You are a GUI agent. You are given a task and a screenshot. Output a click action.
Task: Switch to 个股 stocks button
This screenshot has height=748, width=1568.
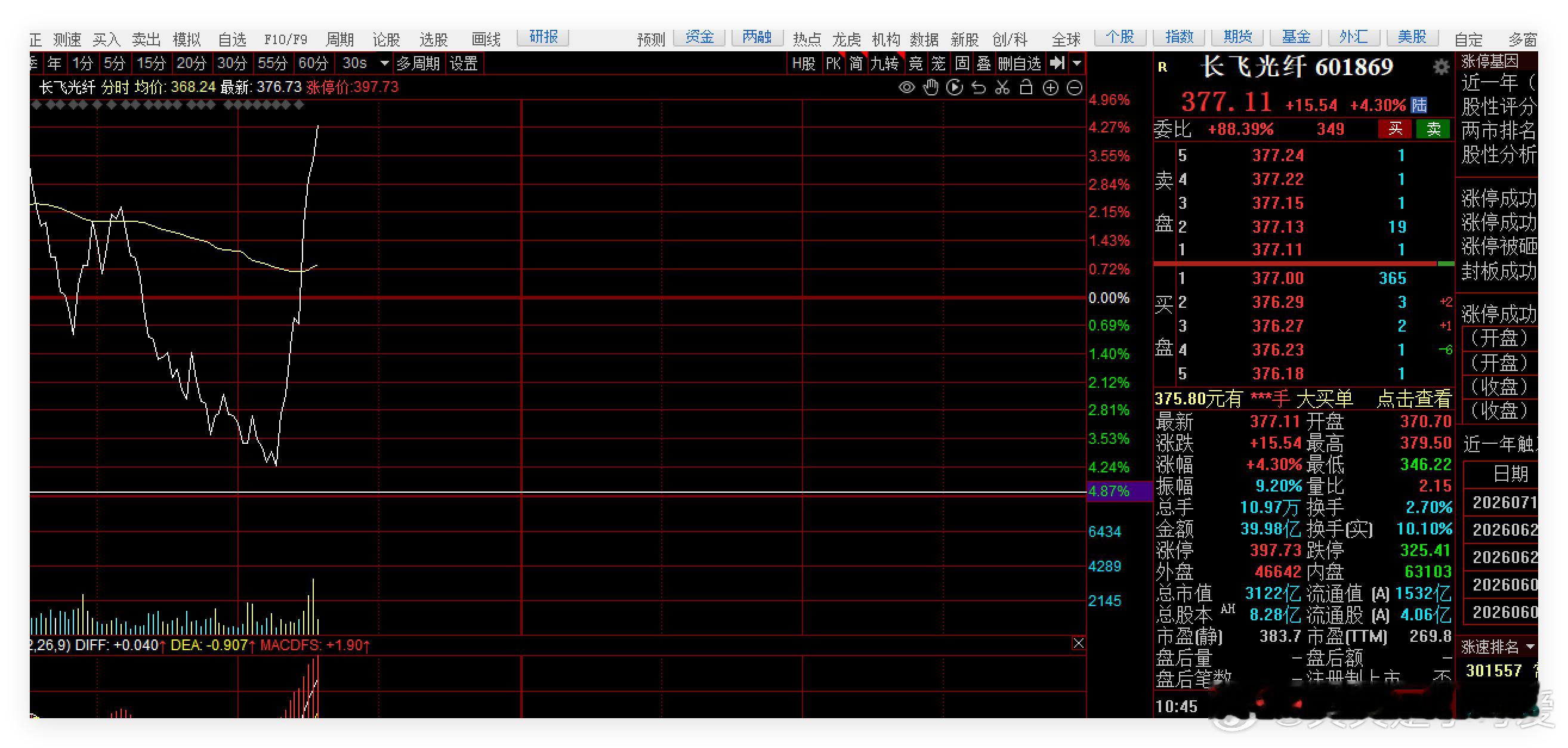(1121, 37)
